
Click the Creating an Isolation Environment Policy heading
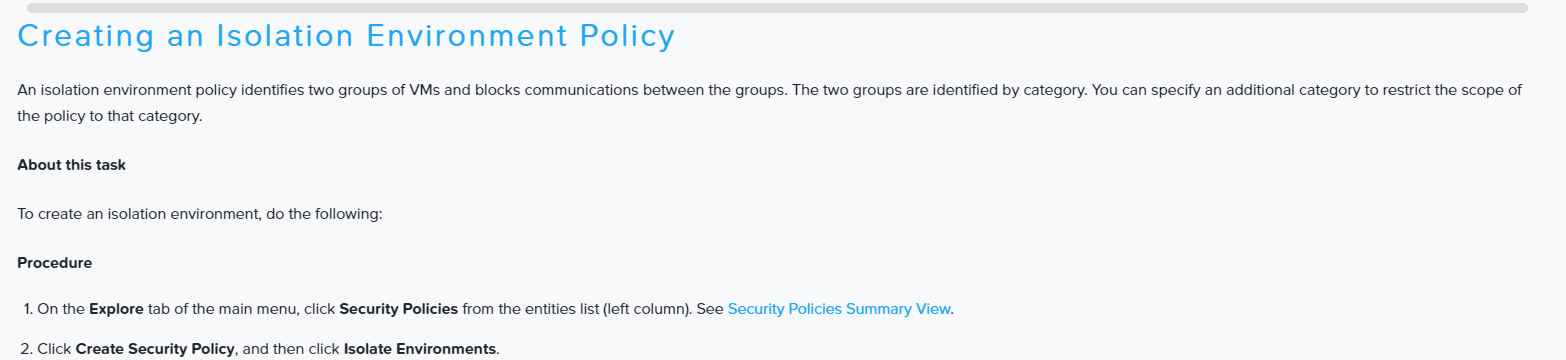pyautogui.click(x=346, y=36)
